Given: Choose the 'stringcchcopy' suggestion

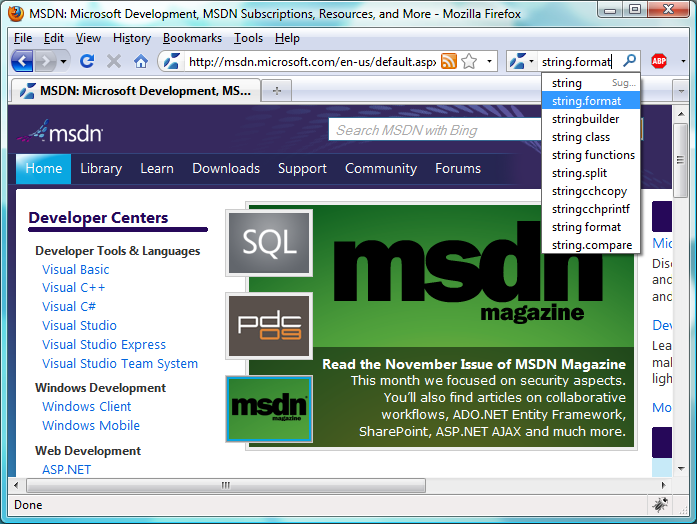Looking at the screenshot, I should coord(591,191).
